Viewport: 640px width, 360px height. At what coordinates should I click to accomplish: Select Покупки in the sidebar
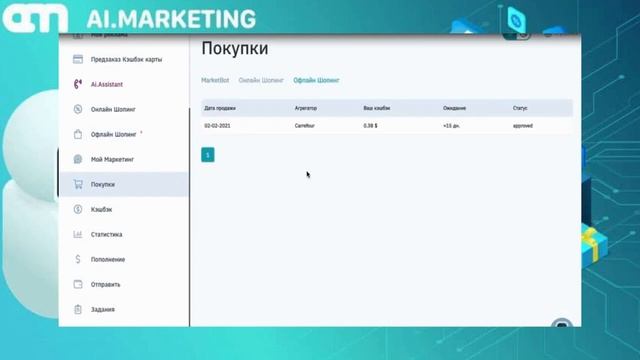point(124,184)
